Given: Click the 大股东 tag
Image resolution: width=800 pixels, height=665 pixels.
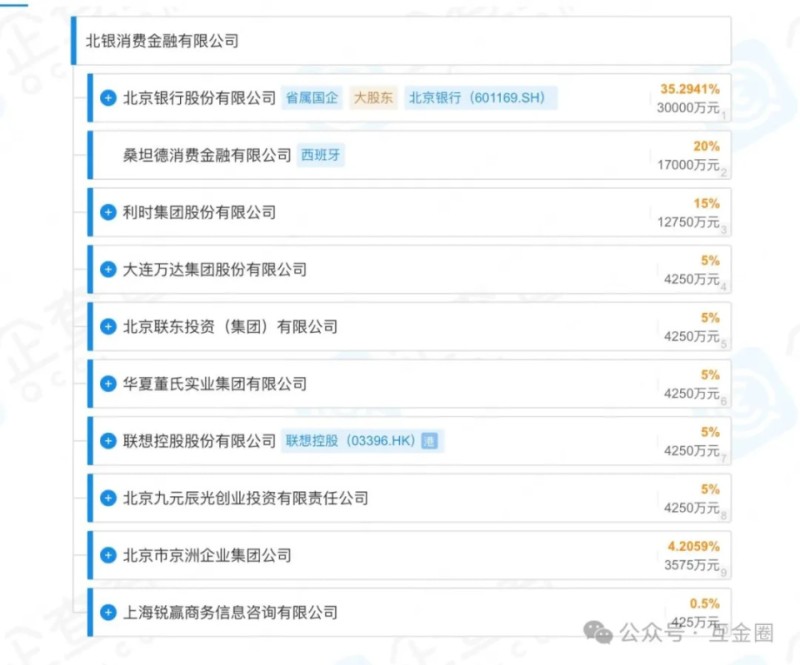Looking at the screenshot, I should pyautogui.click(x=373, y=98).
